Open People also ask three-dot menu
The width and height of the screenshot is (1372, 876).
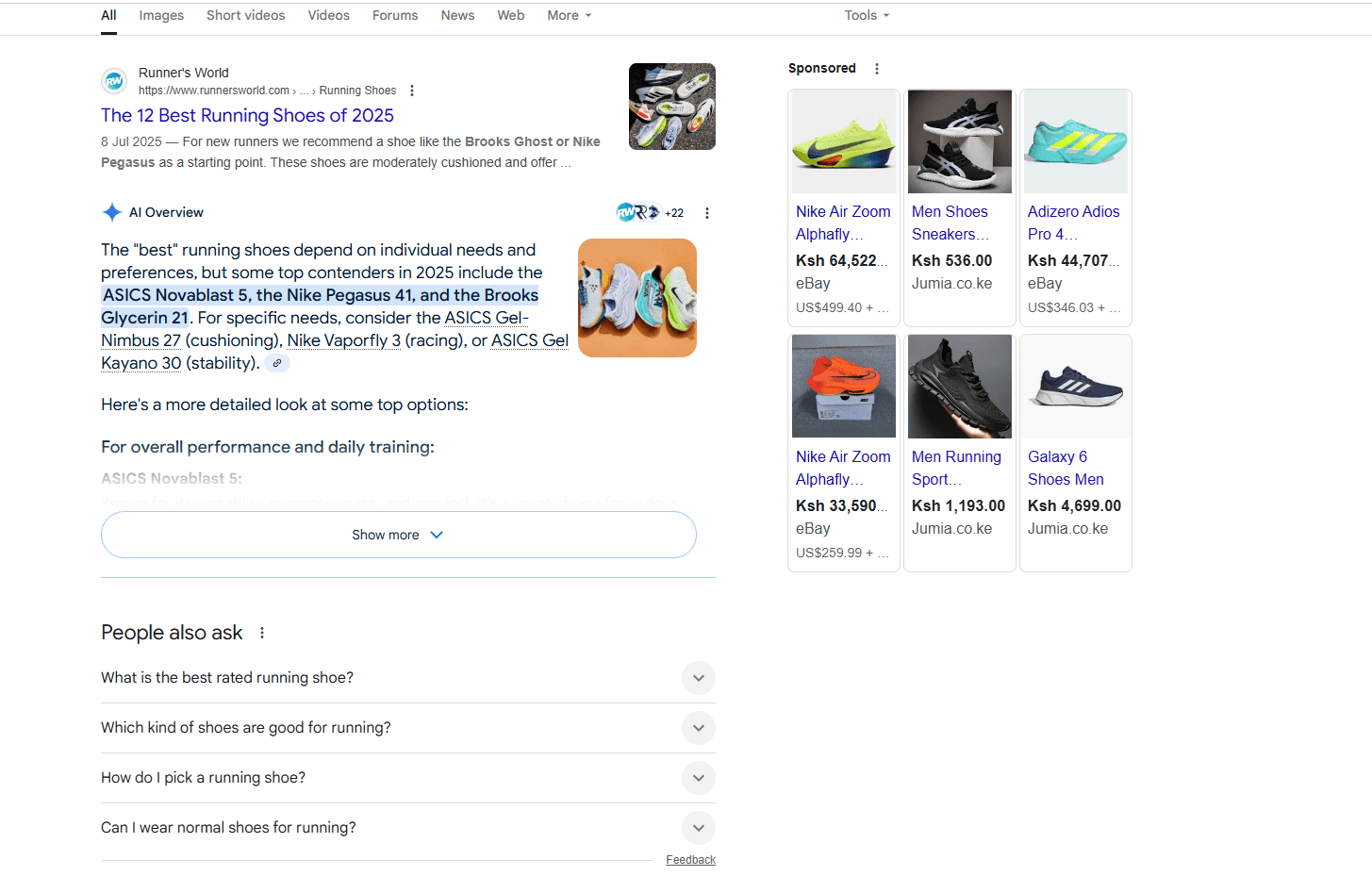tap(262, 633)
